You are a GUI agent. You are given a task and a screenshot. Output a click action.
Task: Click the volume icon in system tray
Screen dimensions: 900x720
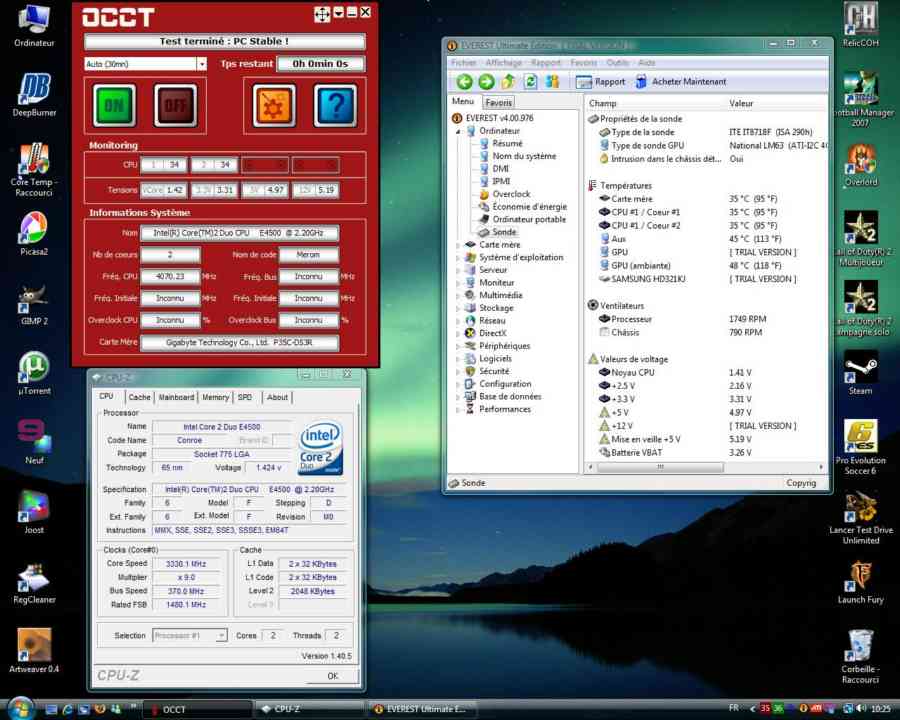(860, 709)
